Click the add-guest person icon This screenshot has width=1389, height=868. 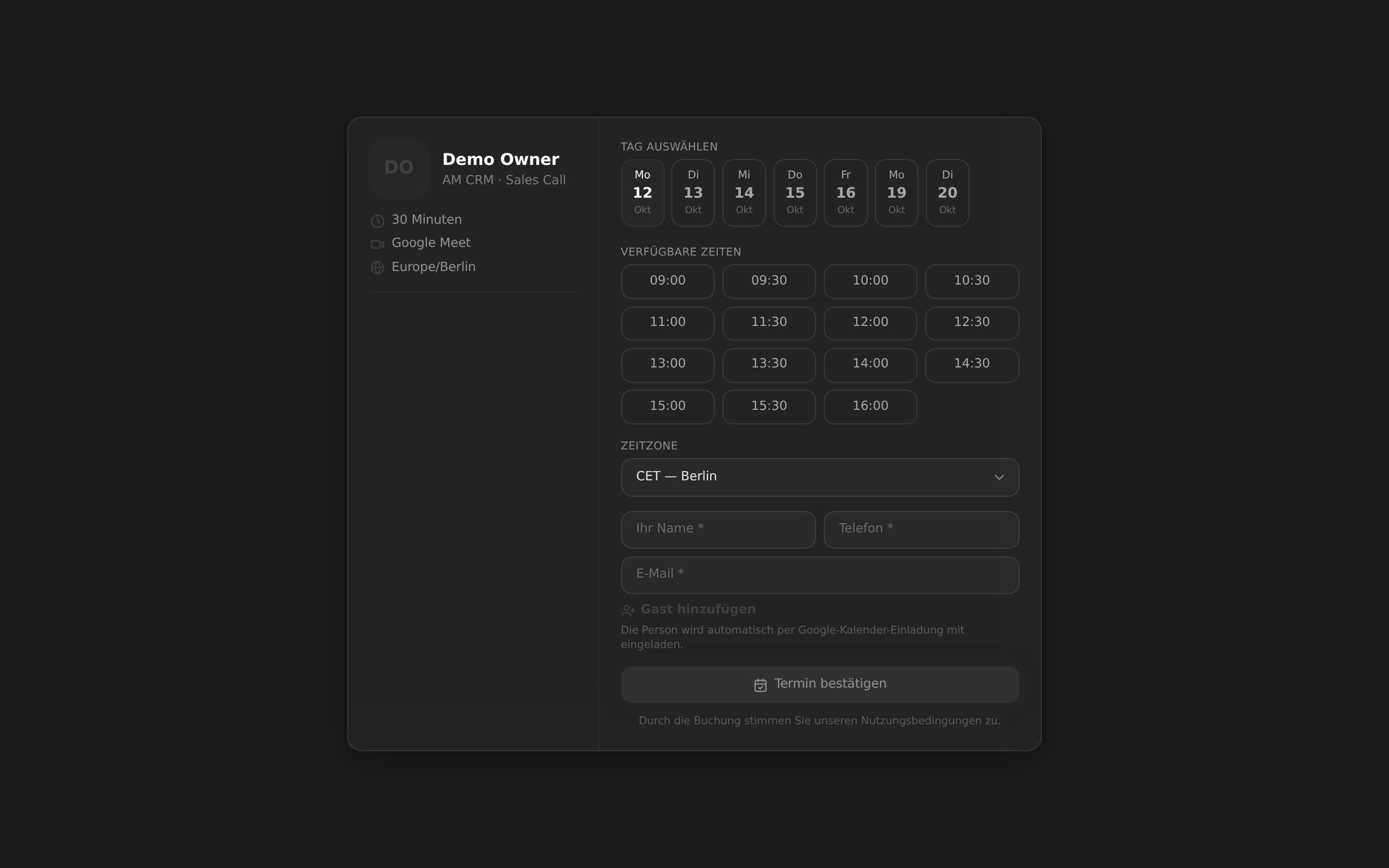[x=628, y=610]
